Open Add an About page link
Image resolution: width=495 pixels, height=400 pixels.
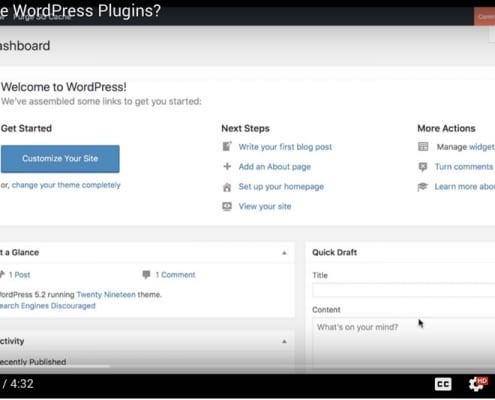point(275,167)
